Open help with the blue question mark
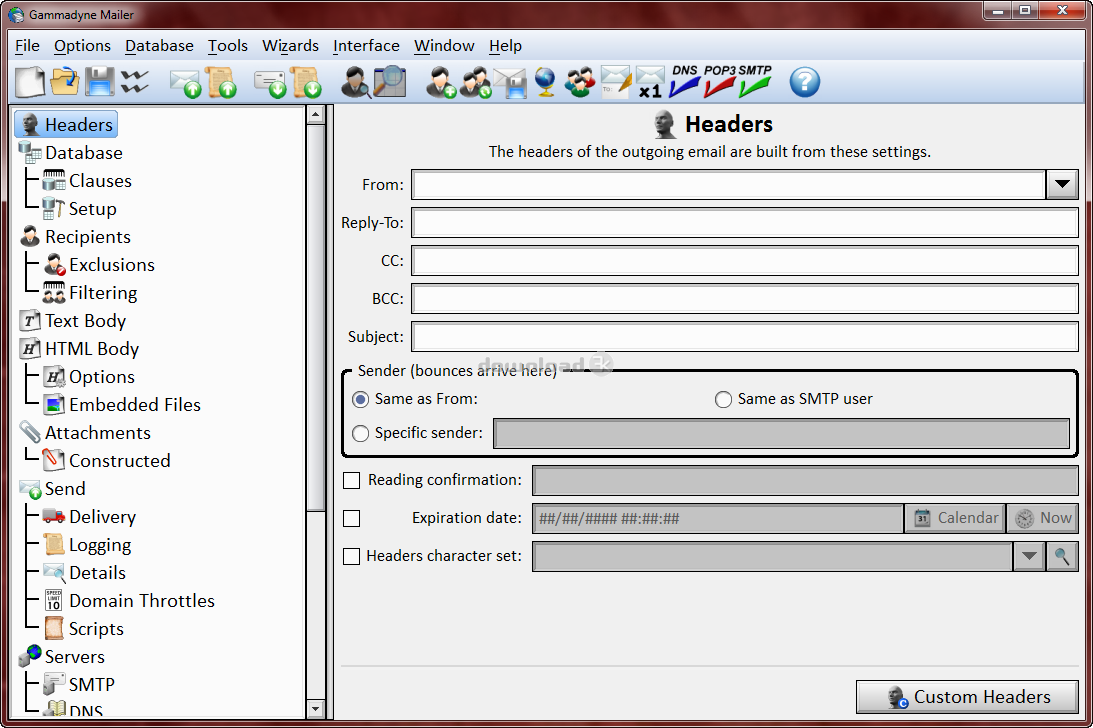1093x728 pixels. (x=804, y=82)
